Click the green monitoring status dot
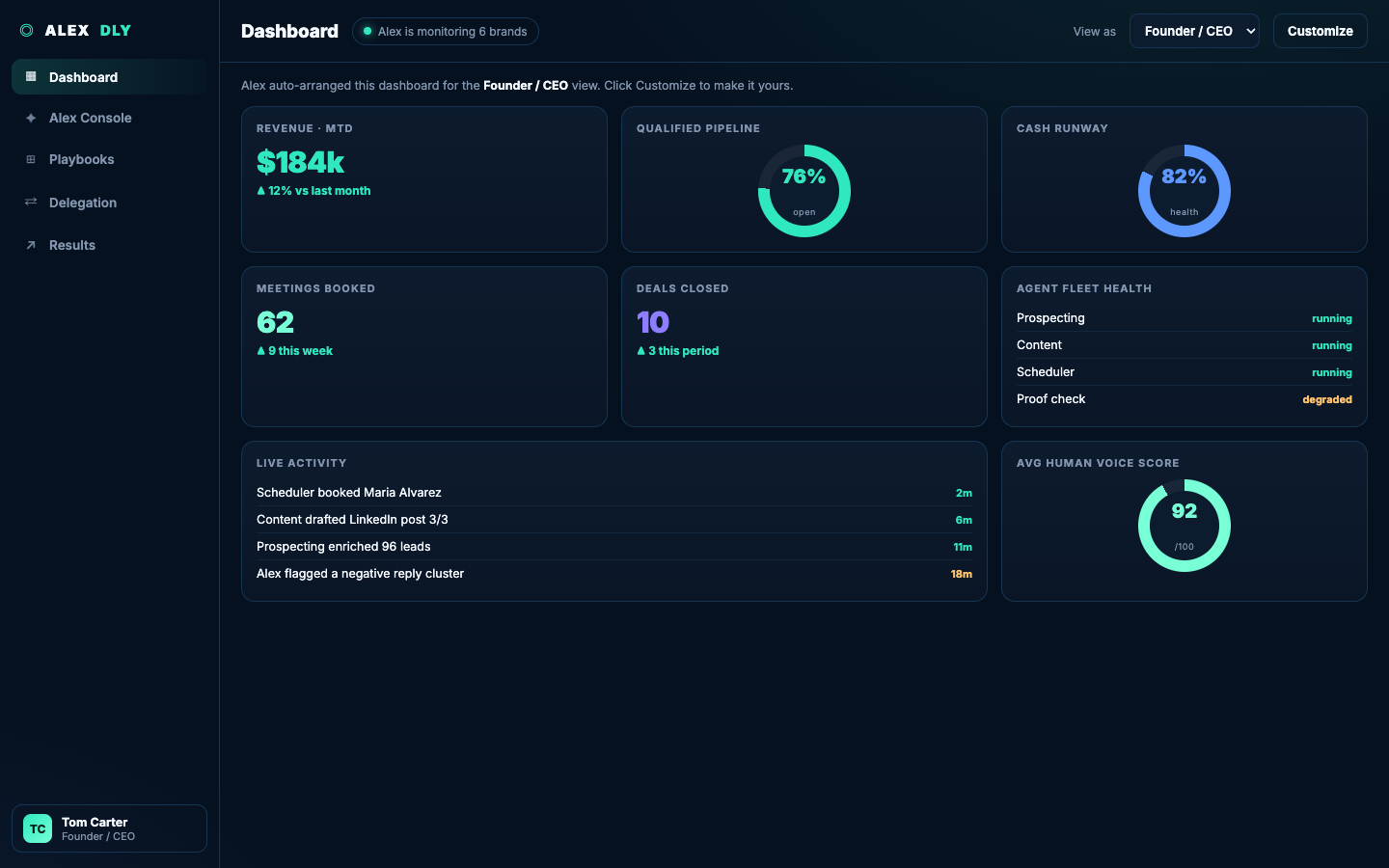Viewport: 1389px width, 868px height. (x=368, y=31)
